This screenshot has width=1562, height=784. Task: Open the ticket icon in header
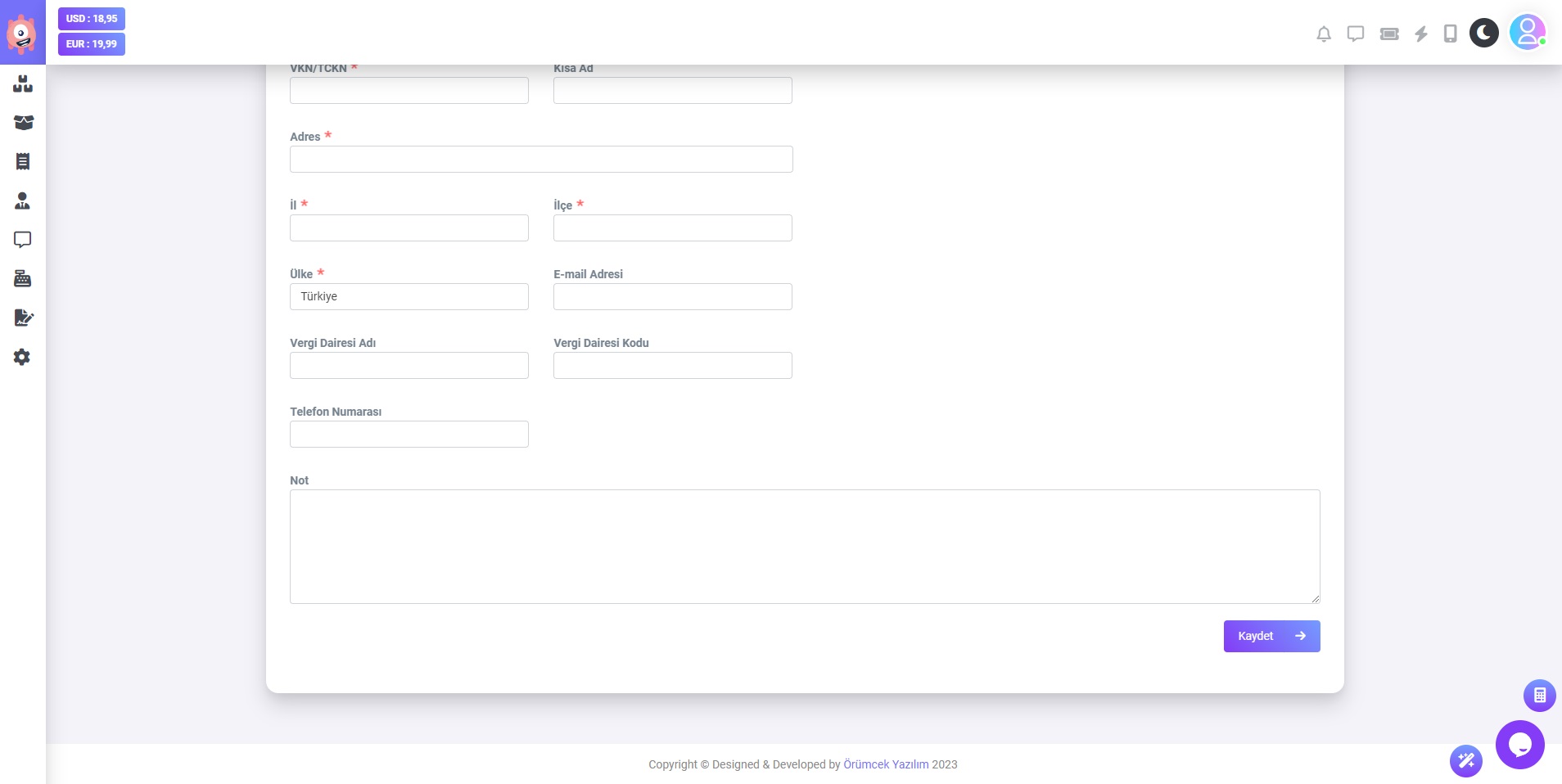tap(1388, 34)
